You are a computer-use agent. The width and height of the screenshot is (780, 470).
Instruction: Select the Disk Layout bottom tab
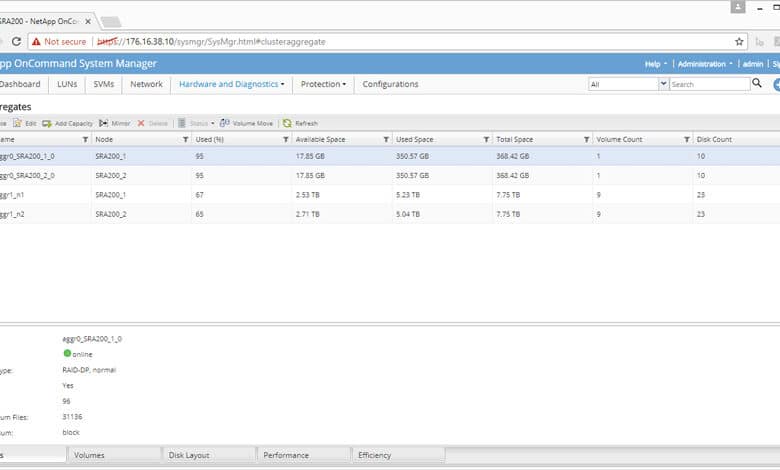(209, 455)
